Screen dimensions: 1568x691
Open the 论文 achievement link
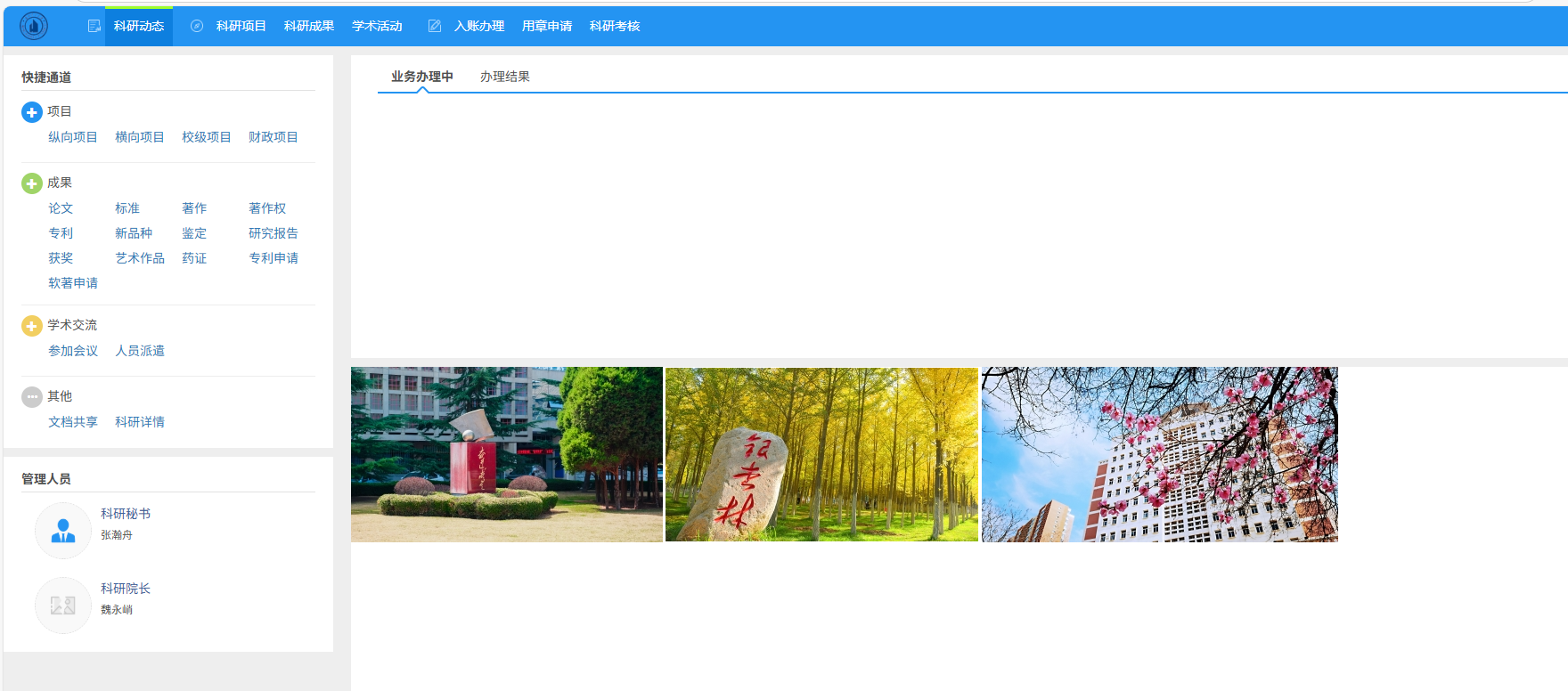[61, 208]
